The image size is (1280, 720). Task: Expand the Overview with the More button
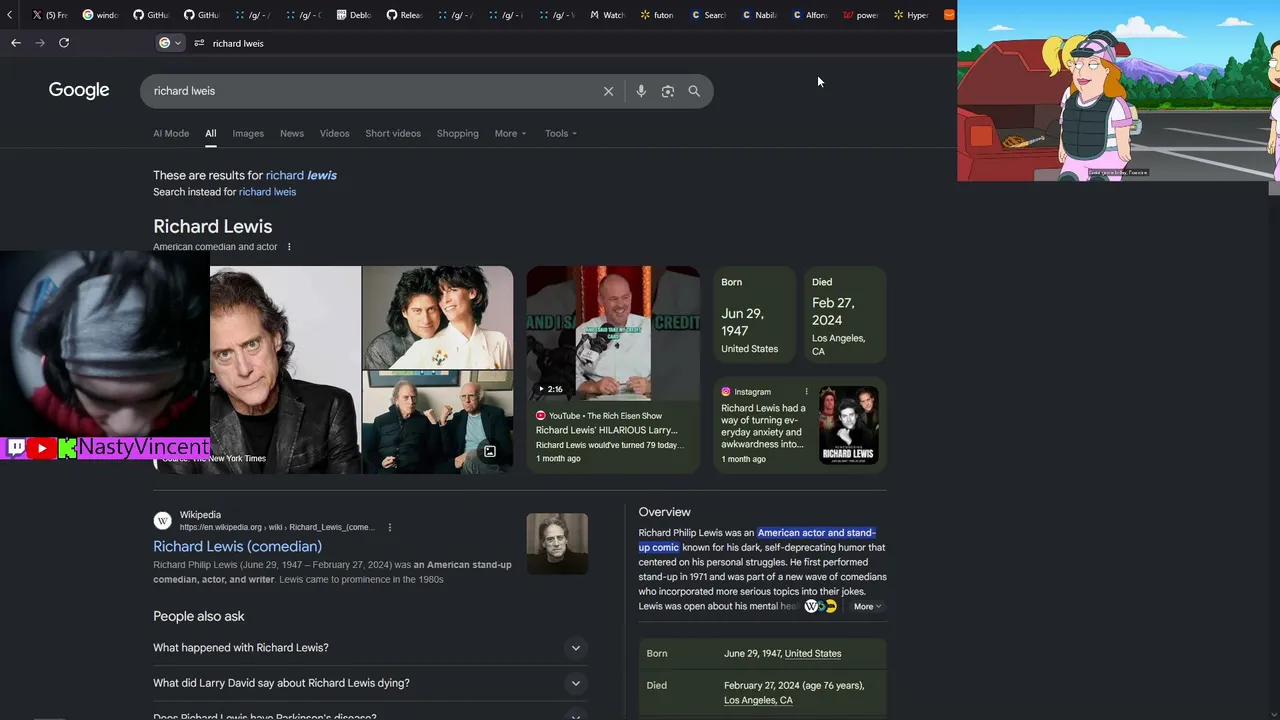(867, 606)
